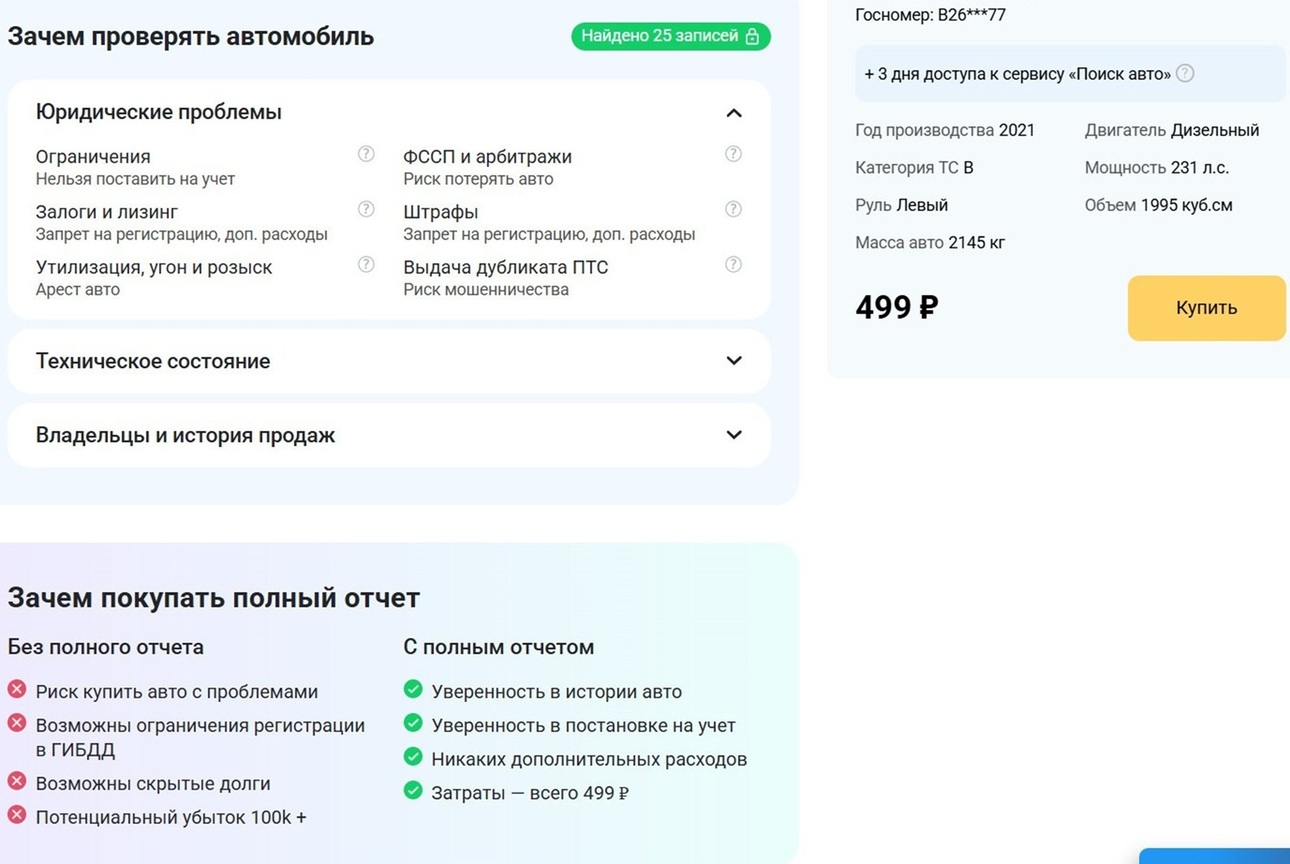Click Мощность 231 л.с. value
1290x864 pixels.
tap(1157, 167)
